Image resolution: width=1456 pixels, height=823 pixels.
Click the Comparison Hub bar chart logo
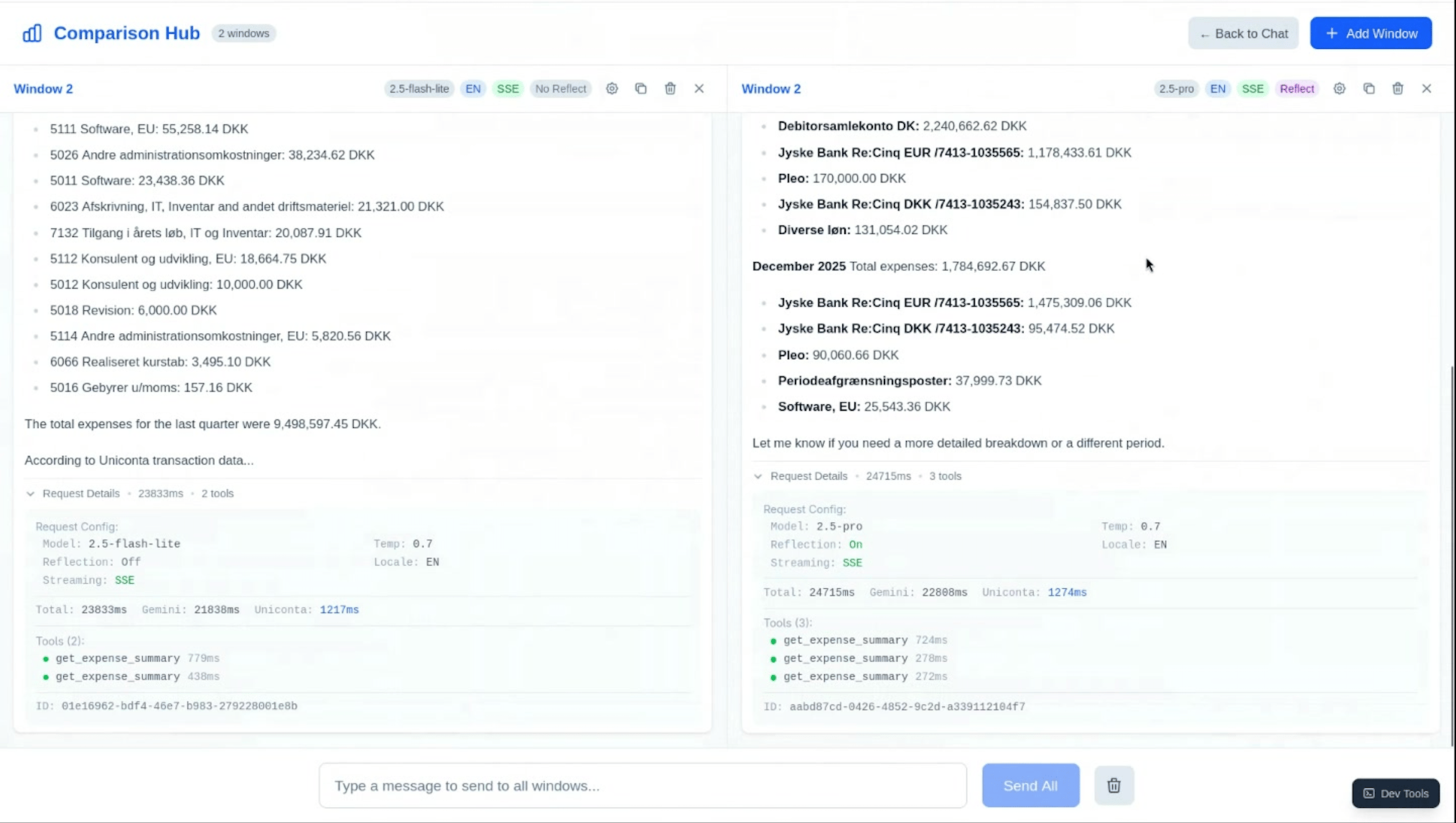pyautogui.click(x=32, y=33)
